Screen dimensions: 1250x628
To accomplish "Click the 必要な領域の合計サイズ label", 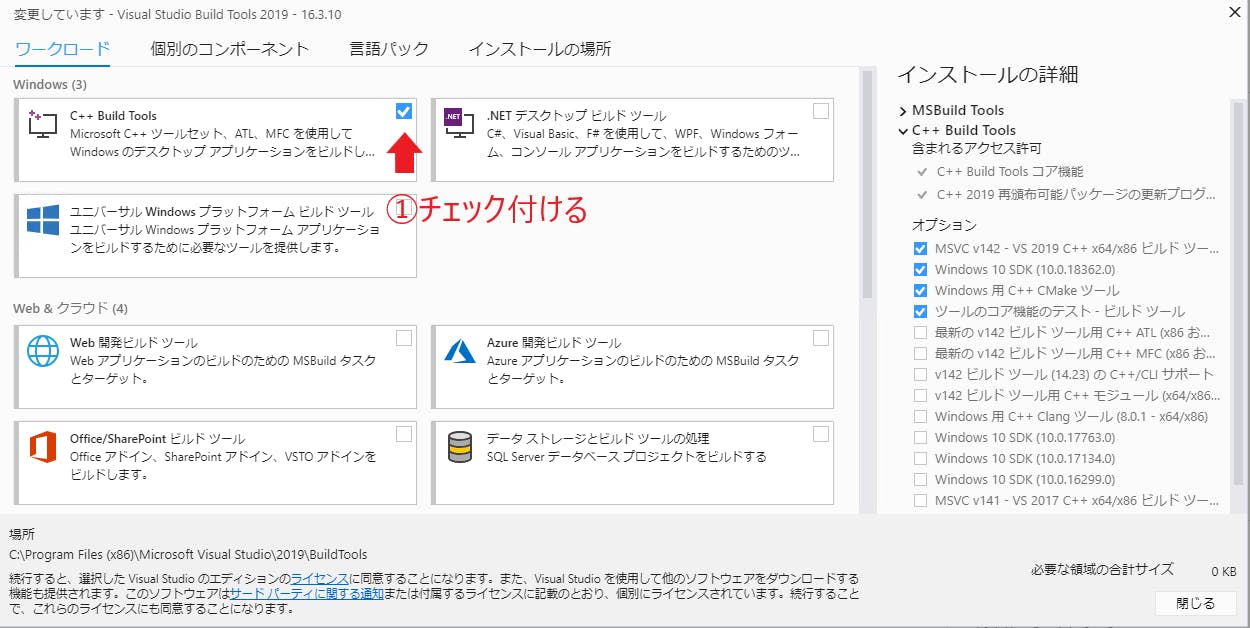I will tap(1102, 569).
